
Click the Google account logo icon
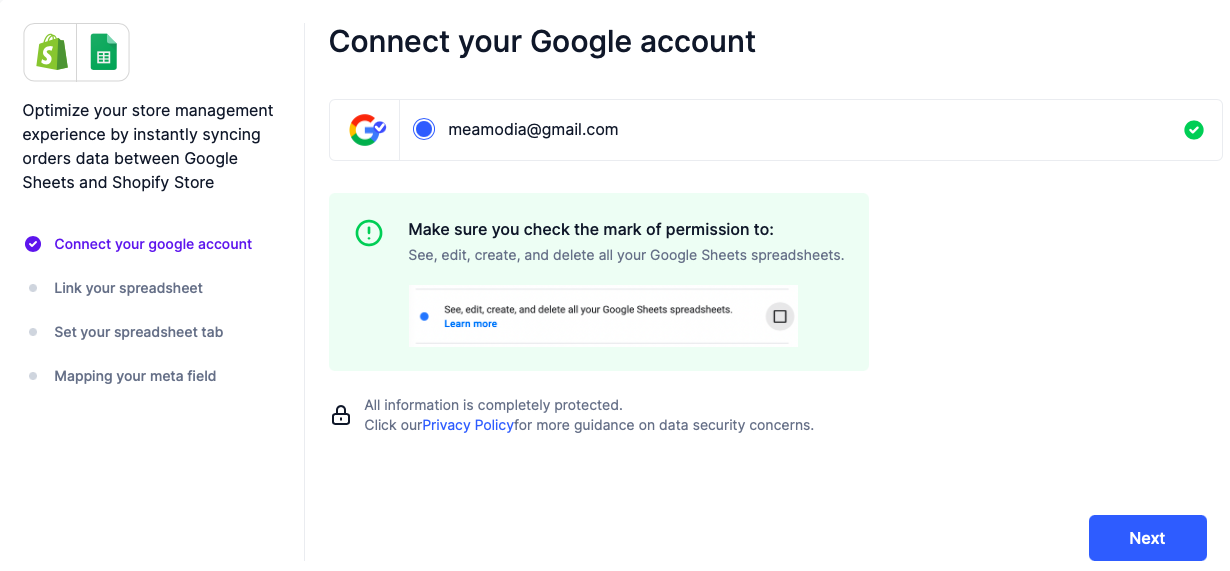pyautogui.click(x=366, y=130)
